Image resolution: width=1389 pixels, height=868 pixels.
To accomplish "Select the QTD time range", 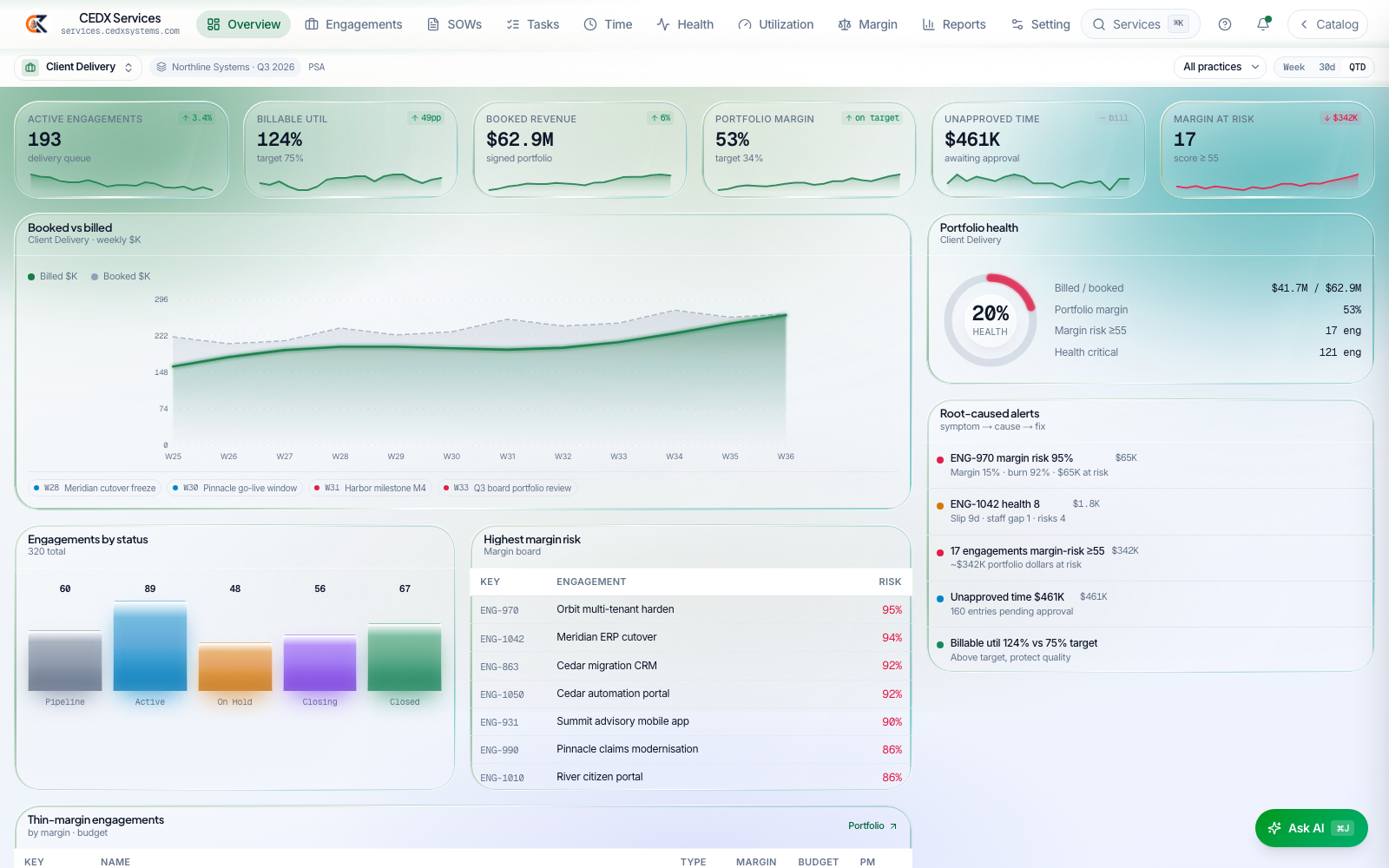I will [1357, 67].
